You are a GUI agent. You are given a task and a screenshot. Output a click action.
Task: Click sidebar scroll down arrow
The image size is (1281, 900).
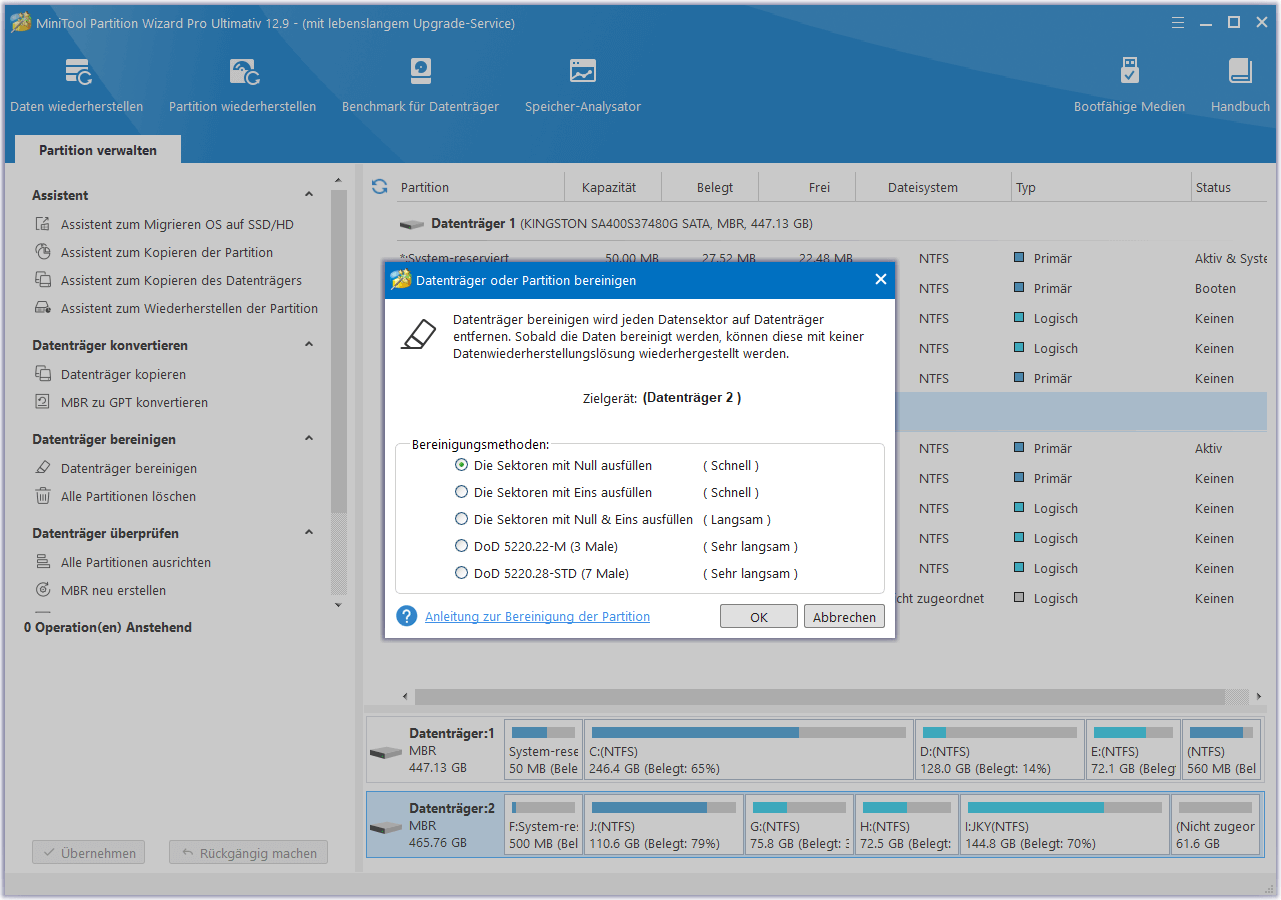[x=338, y=605]
